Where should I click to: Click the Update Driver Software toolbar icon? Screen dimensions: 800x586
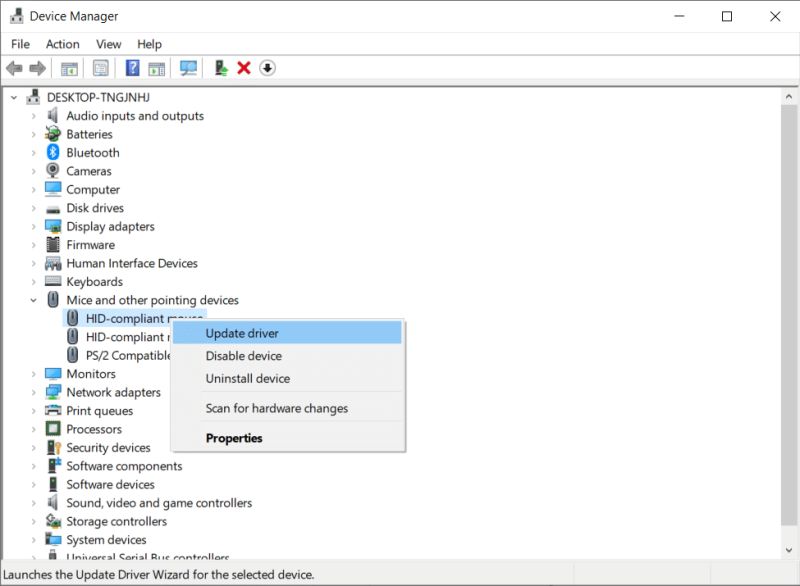coord(220,67)
